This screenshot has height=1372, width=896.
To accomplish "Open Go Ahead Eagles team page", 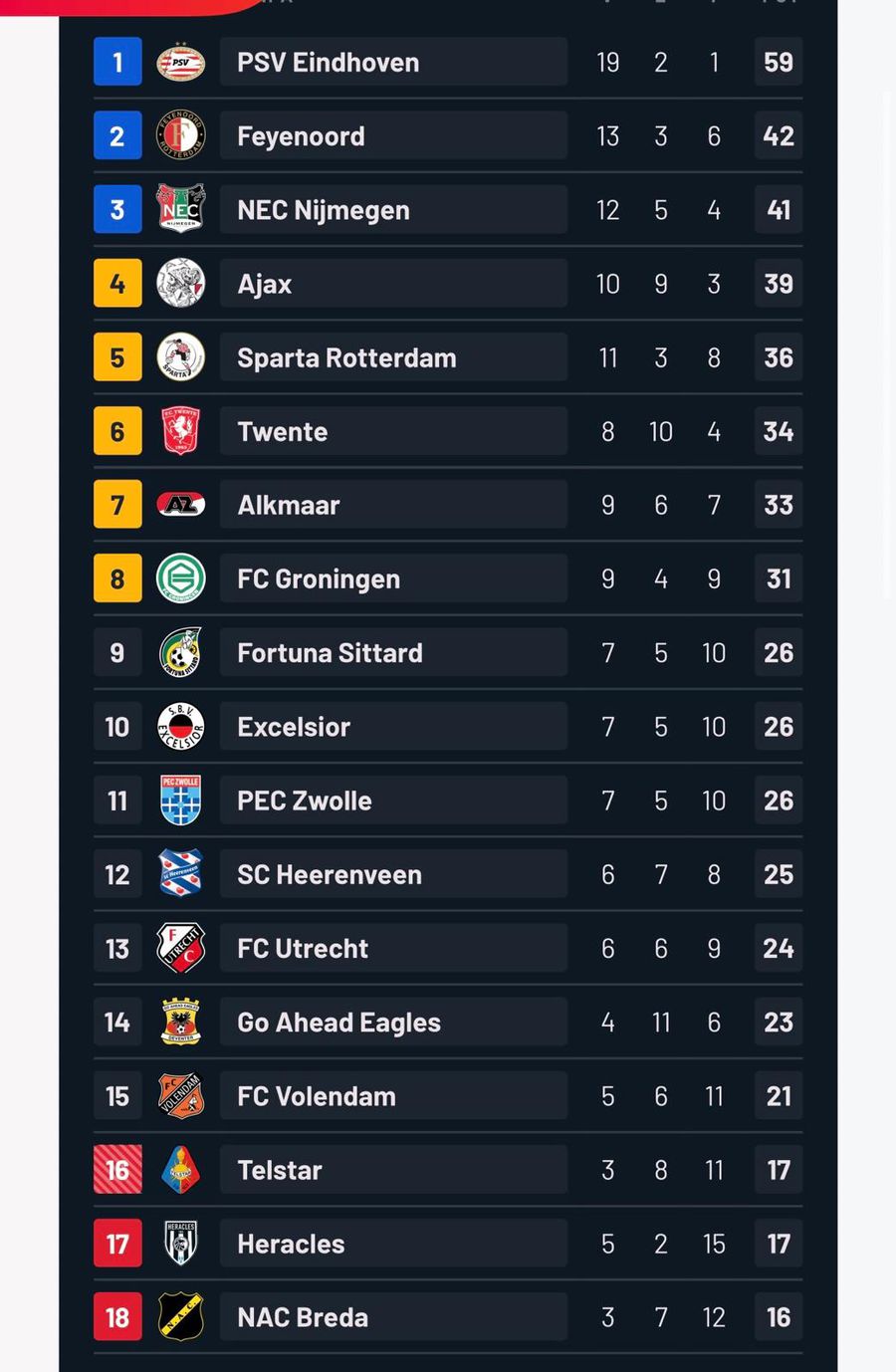I will (x=338, y=1023).
